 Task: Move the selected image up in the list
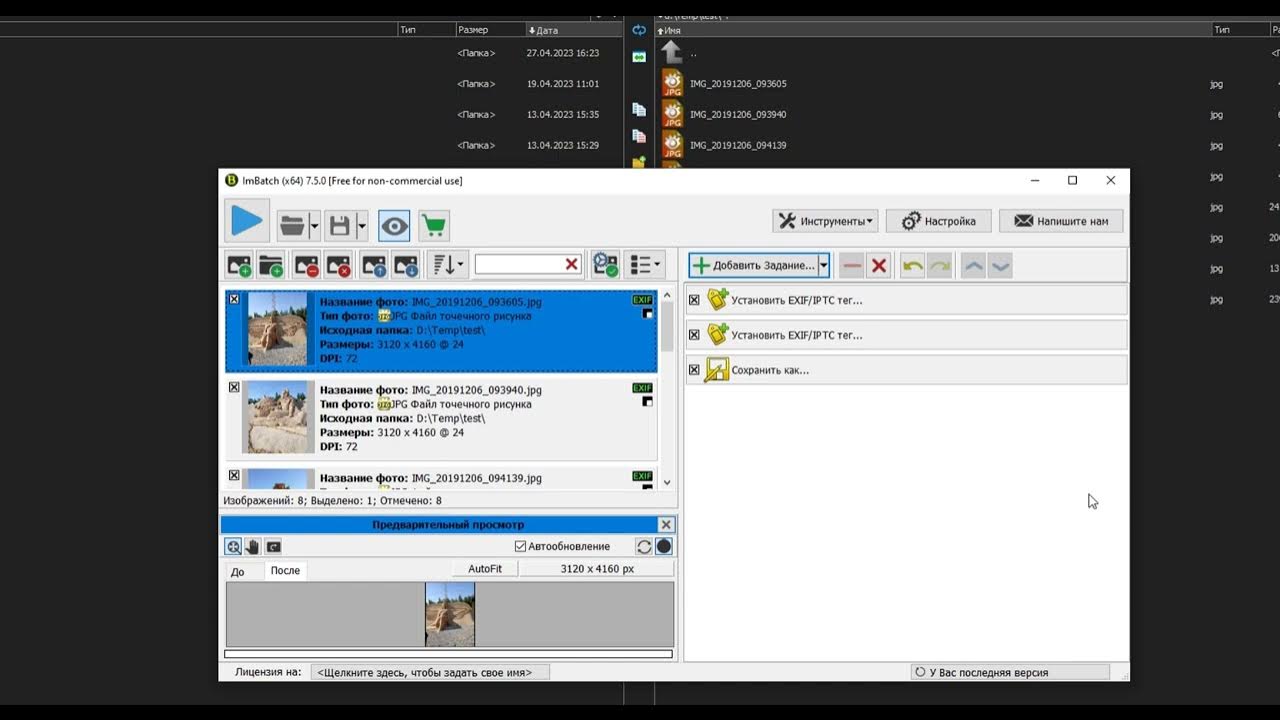374,265
